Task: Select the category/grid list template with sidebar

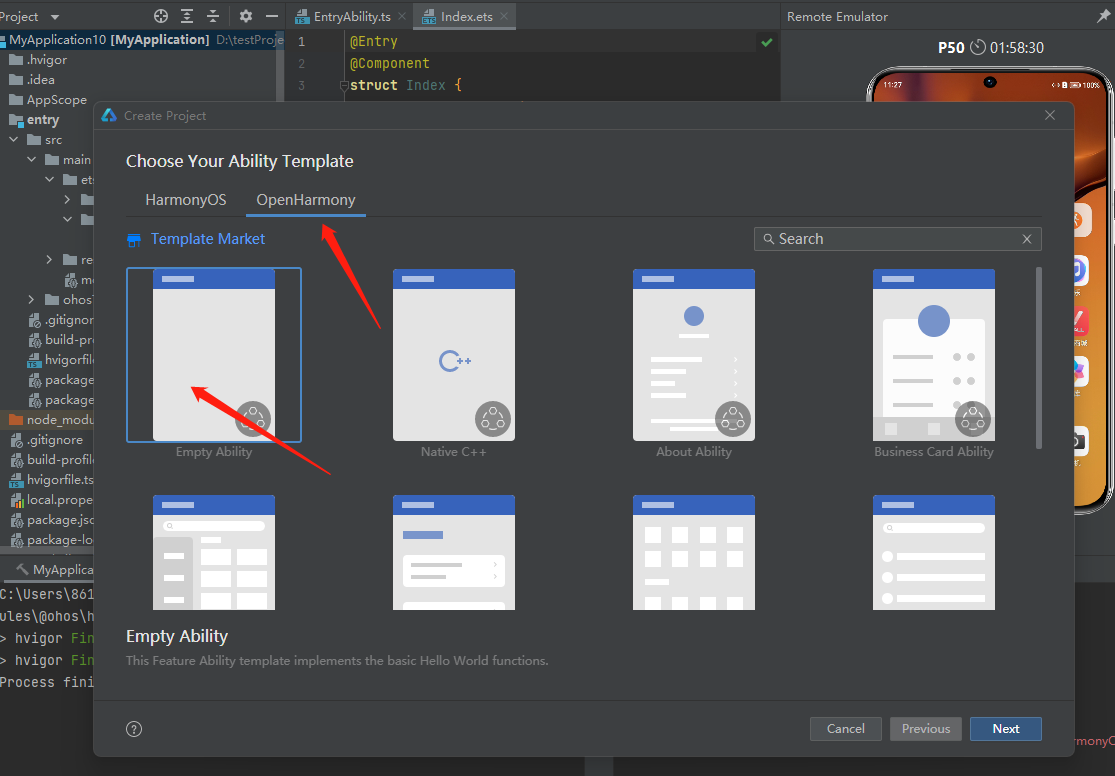Action: (214, 553)
